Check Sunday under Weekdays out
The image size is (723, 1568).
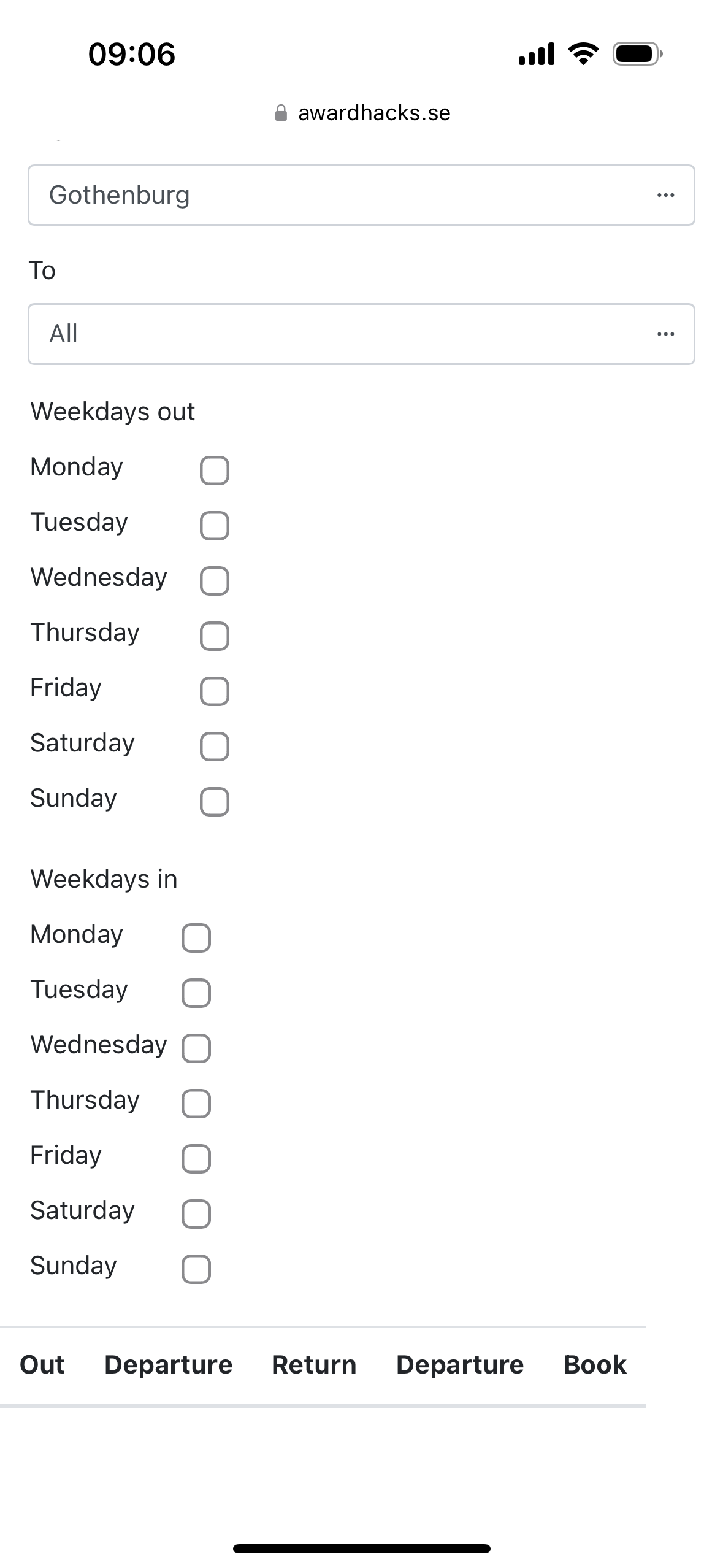[x=215, y=802]
